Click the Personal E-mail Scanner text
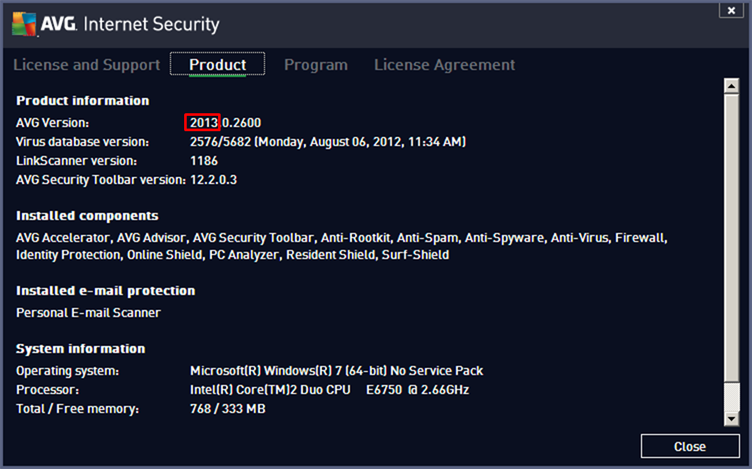Screen dimensions: 752x469 (x=88, y=313)
